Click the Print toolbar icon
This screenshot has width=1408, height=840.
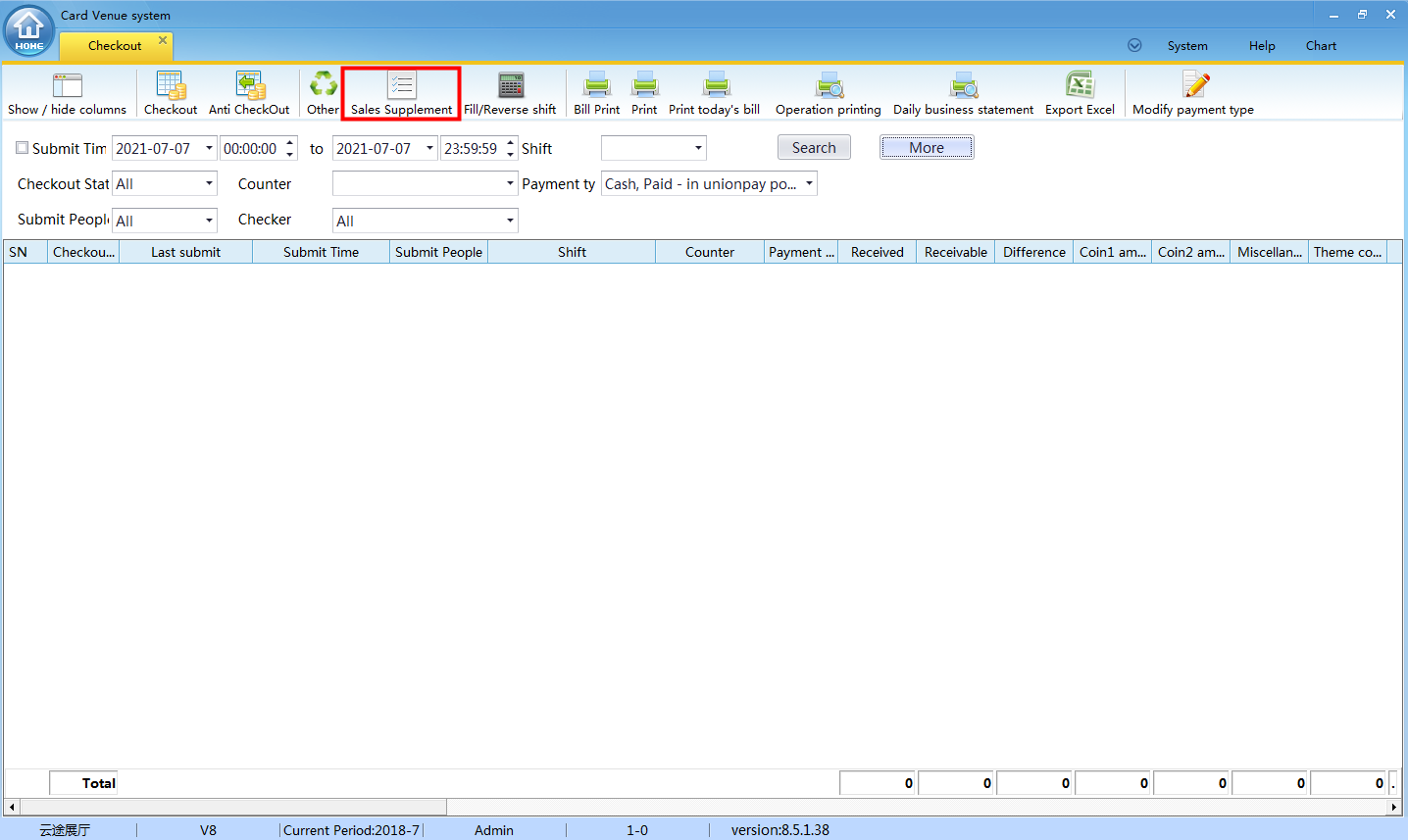pyautogui.click(x=644, y=93)
